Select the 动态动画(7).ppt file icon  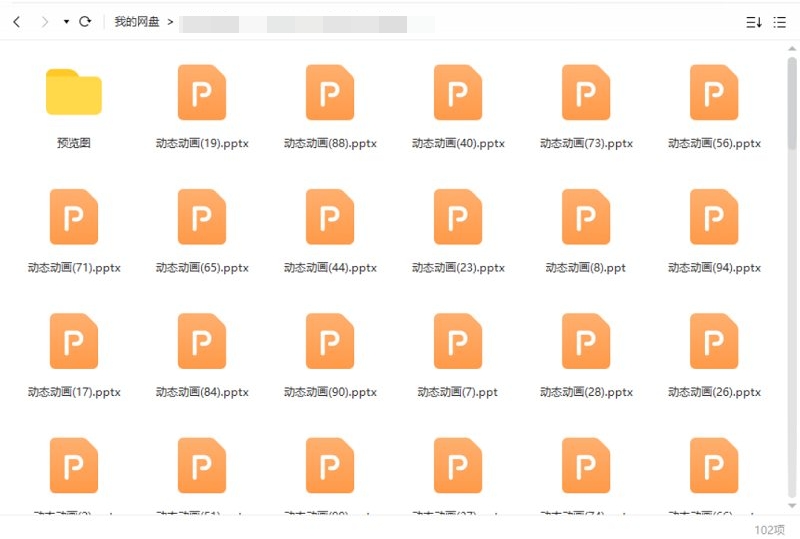tap(458, 341)
